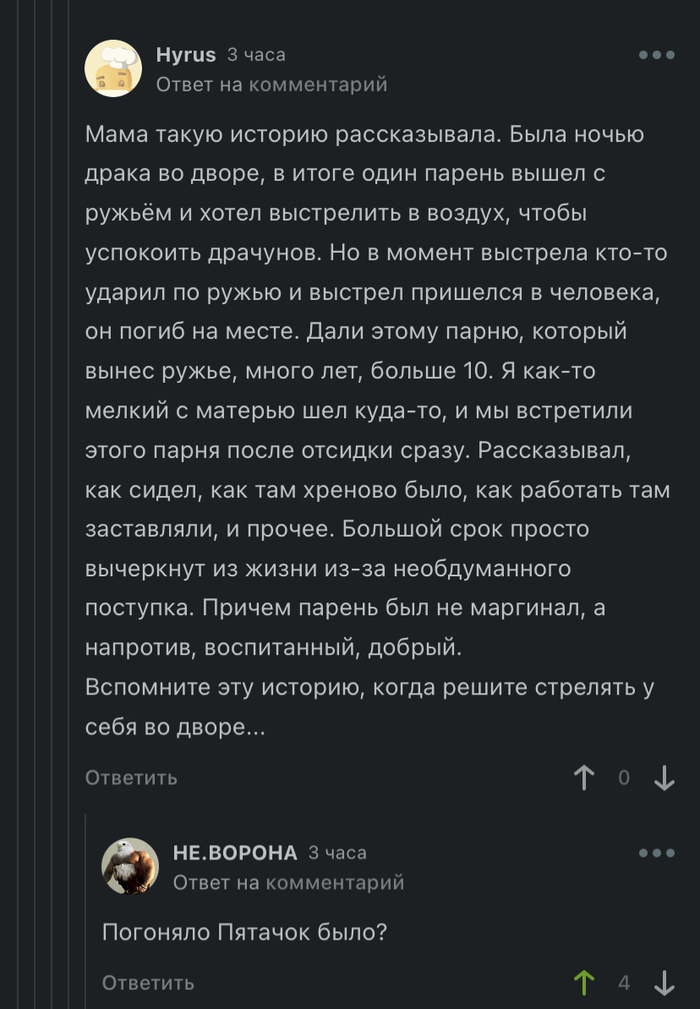Open the three-dot menu on Hyrus's comment
This screenshot has height=1009, width=700.
pyautogui.click(x=655, y=56)
